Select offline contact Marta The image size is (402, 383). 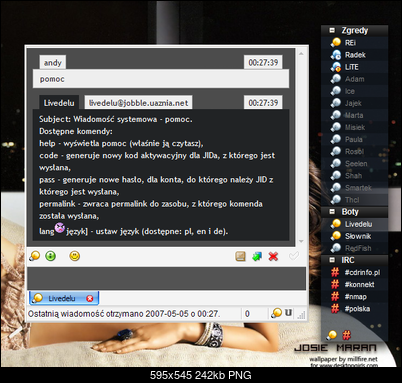coord(355,115)
